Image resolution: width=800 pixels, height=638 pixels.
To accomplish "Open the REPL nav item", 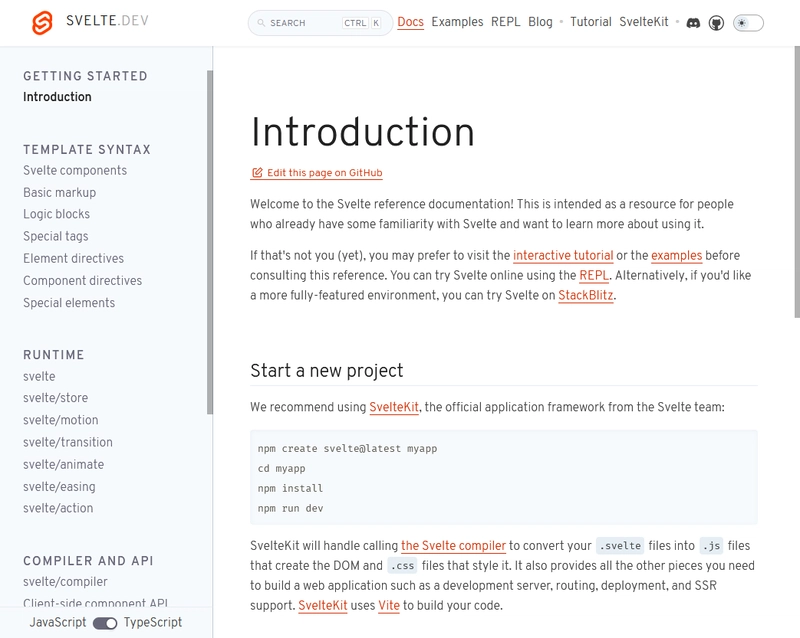I will click(x=505, y=22).
